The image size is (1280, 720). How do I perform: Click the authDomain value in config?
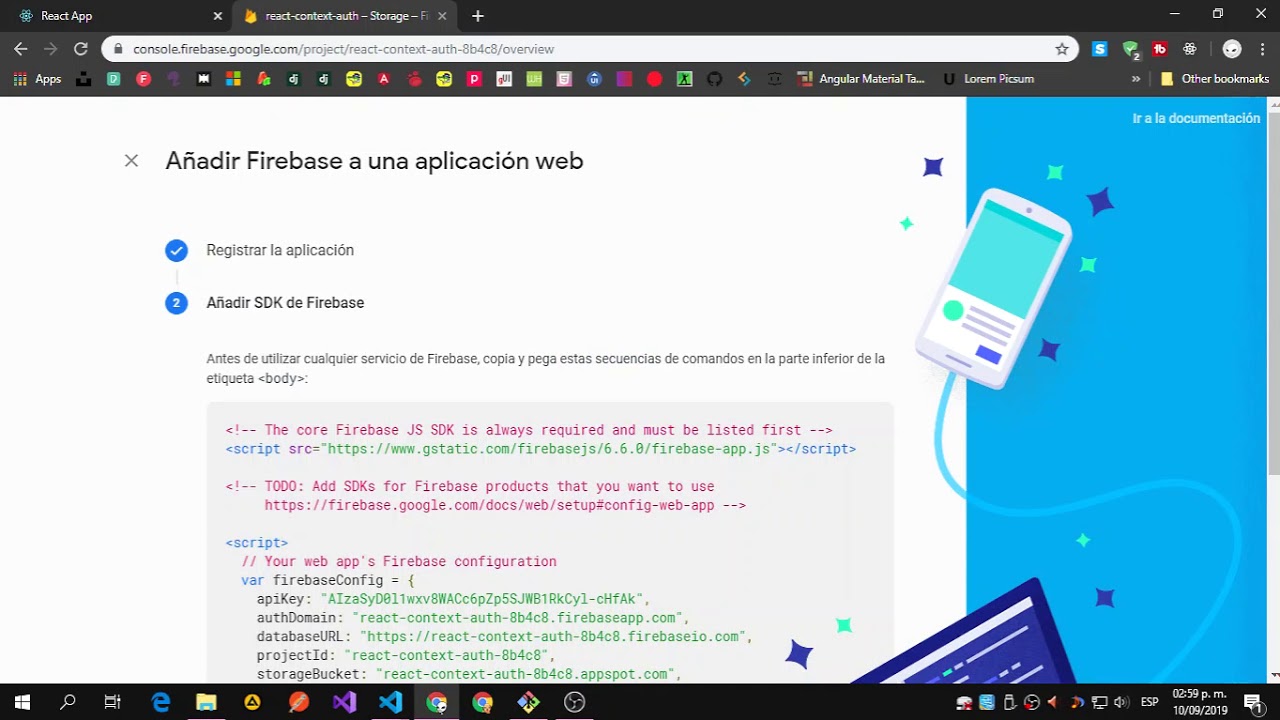(x=518, y=618)
